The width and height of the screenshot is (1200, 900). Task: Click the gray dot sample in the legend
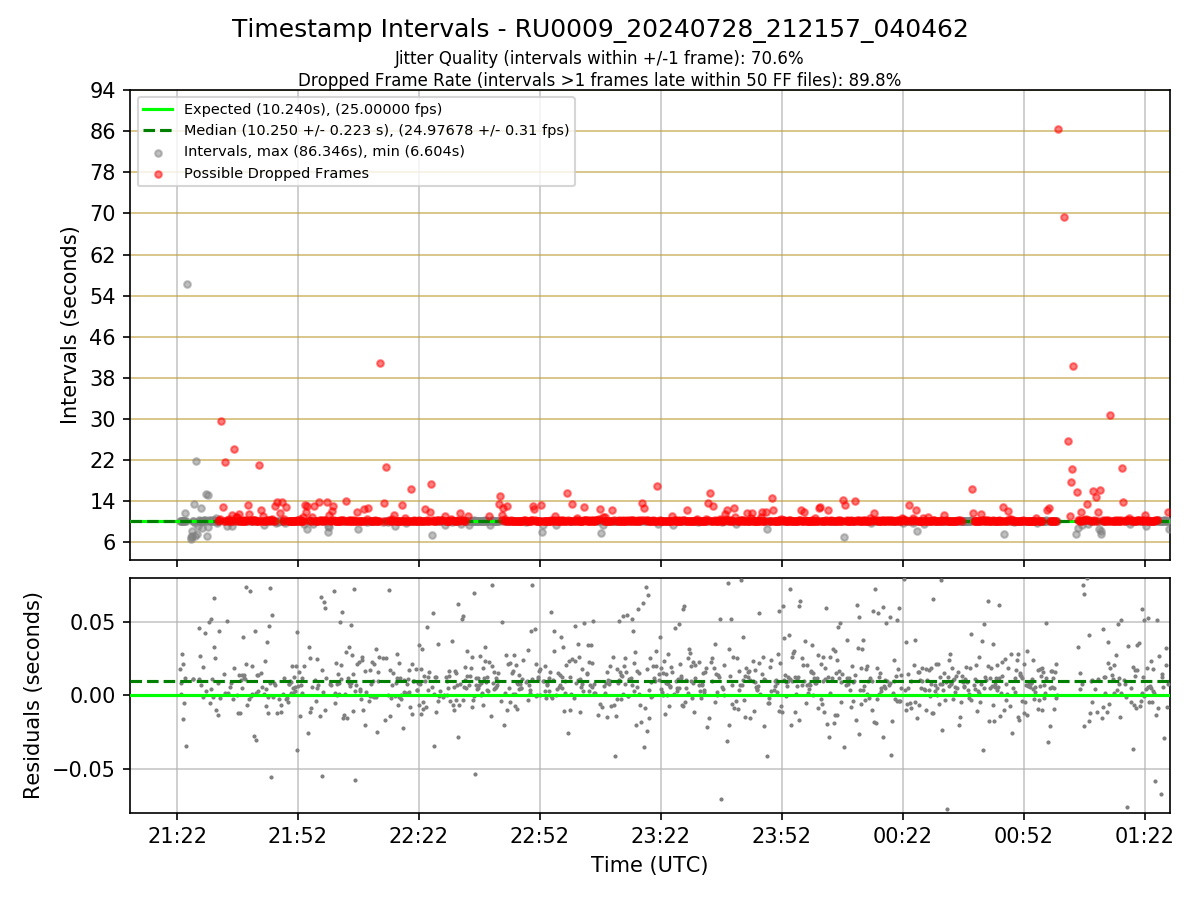coord(159,152)
